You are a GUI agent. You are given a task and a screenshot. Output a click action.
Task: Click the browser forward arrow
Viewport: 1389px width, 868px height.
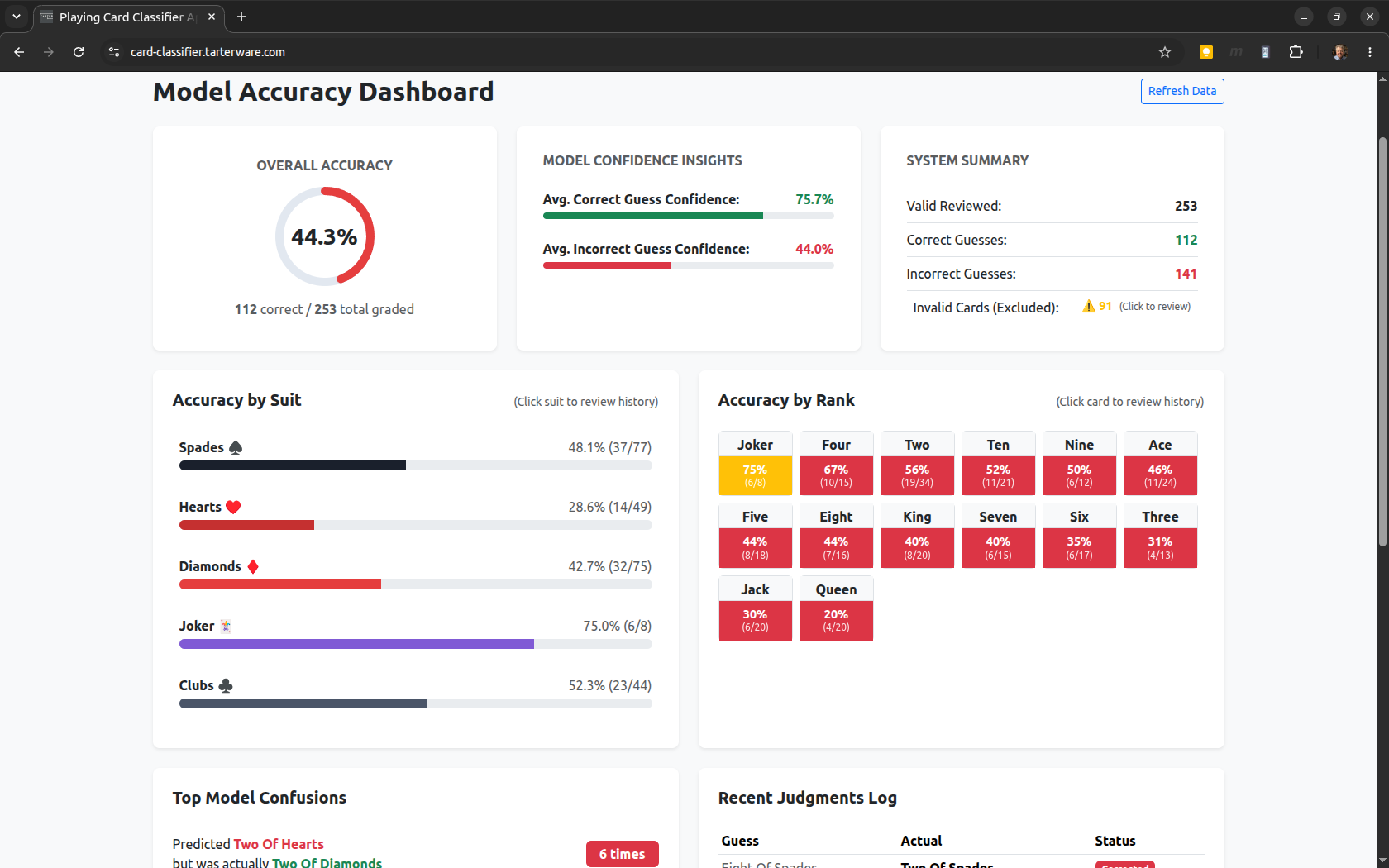coord(49,52)
